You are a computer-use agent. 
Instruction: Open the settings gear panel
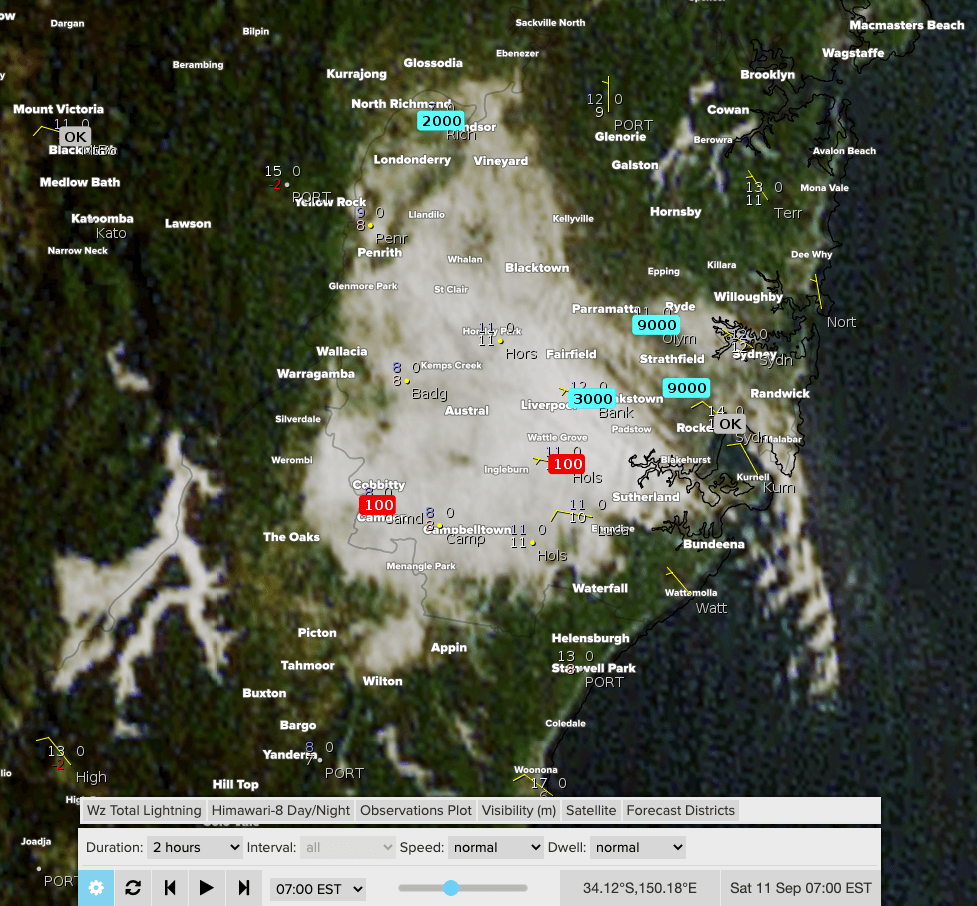coord(96,887)
